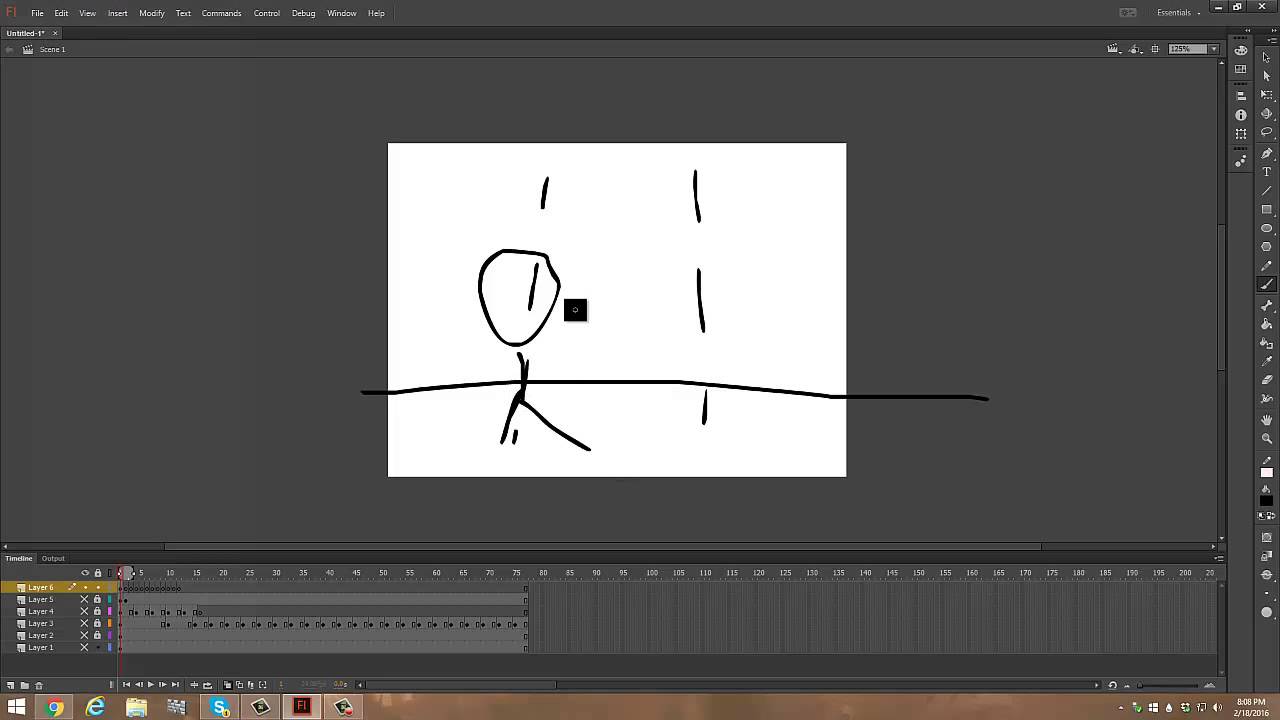
Task: Create a new layer folder
Action: [x=25, y=685]
